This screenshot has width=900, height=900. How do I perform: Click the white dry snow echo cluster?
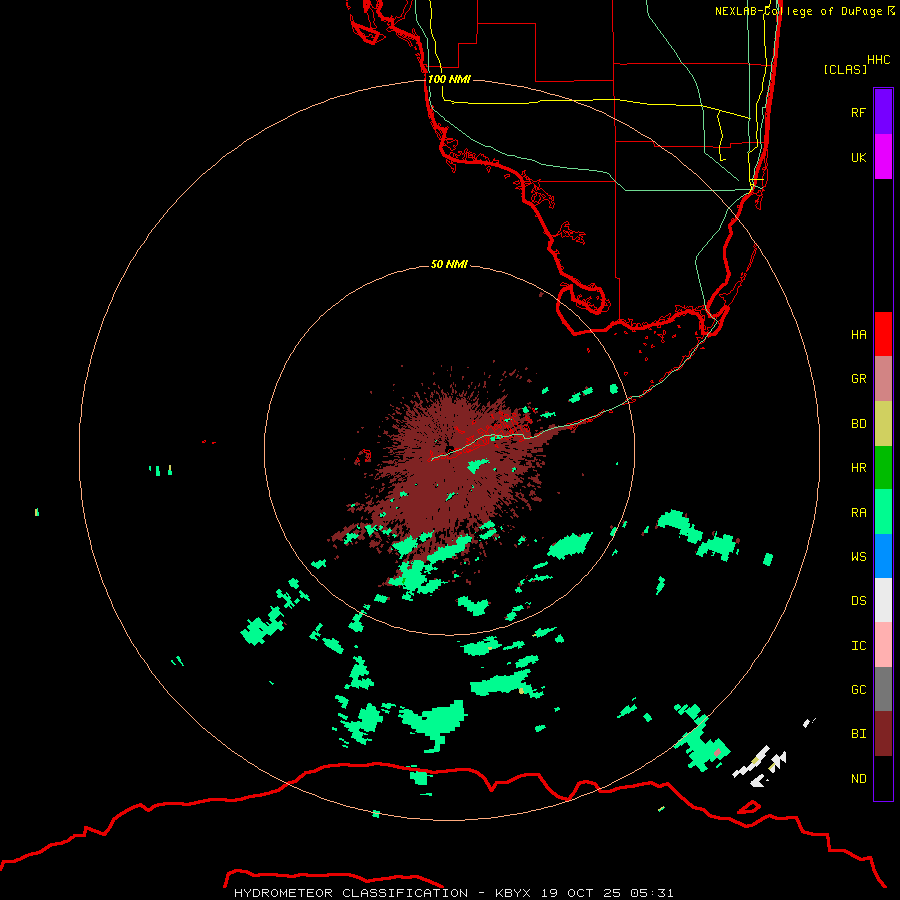point(761,767)
